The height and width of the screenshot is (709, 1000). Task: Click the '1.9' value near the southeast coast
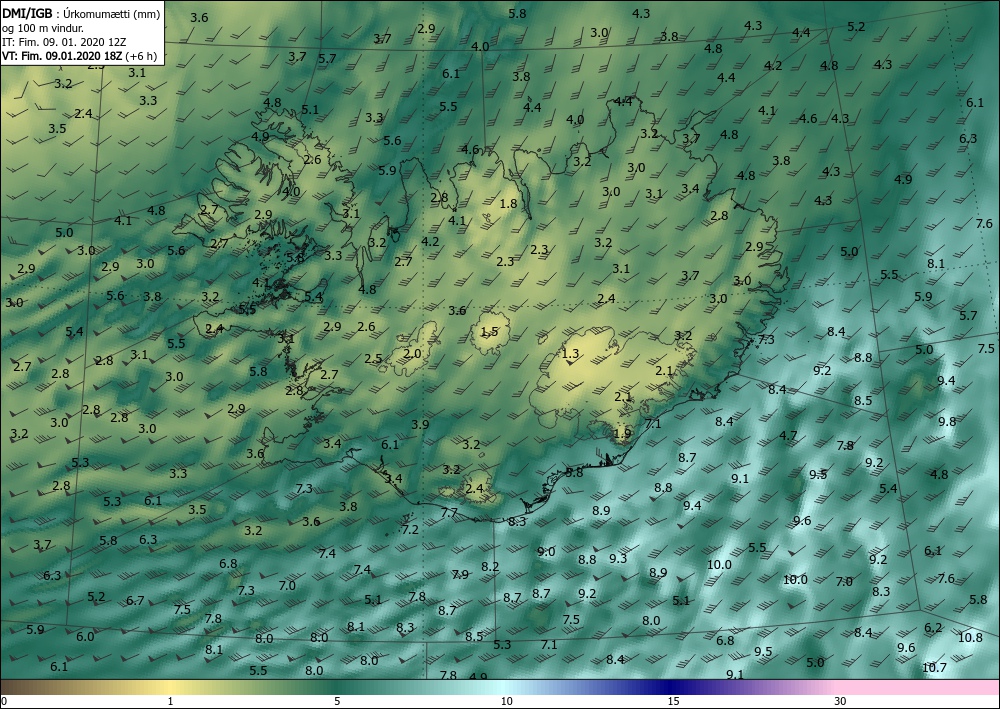[x=622, y=434]
